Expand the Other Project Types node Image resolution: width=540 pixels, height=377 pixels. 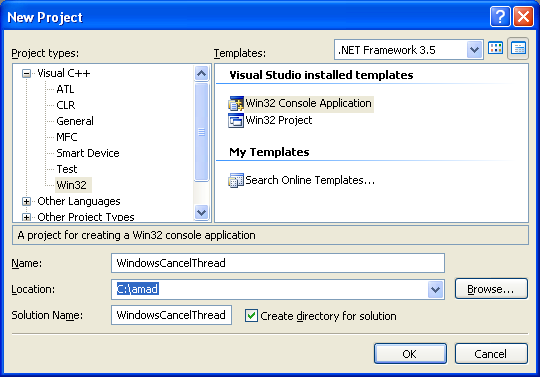26,217
